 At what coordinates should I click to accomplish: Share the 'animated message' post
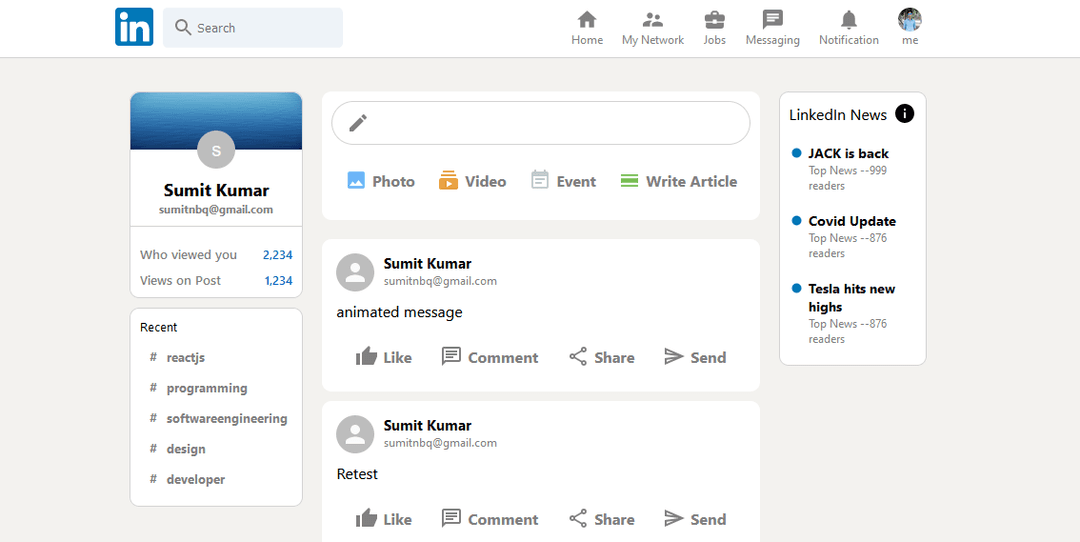(601, 357)
